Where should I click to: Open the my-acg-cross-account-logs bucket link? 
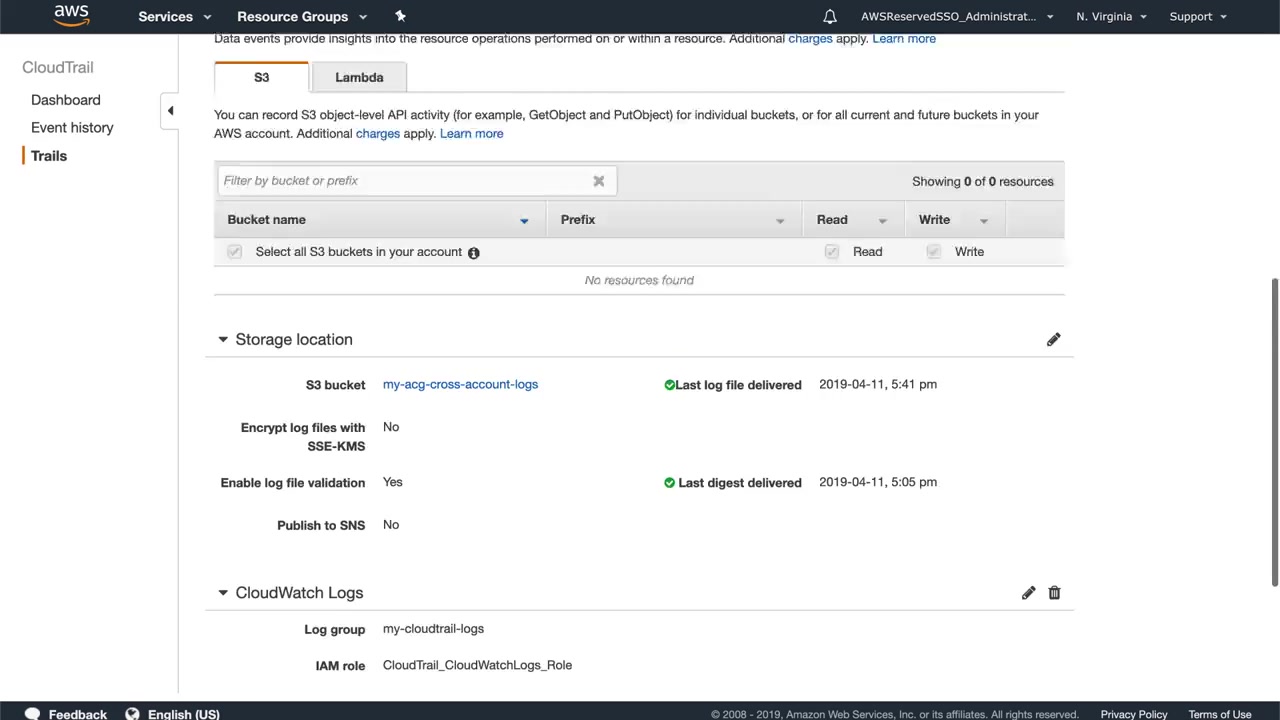tap(460, 384)
